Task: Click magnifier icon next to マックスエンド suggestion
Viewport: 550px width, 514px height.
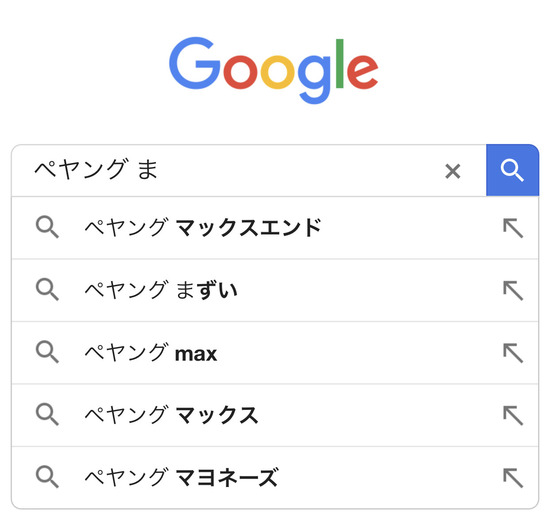Action: pos(47,227)
